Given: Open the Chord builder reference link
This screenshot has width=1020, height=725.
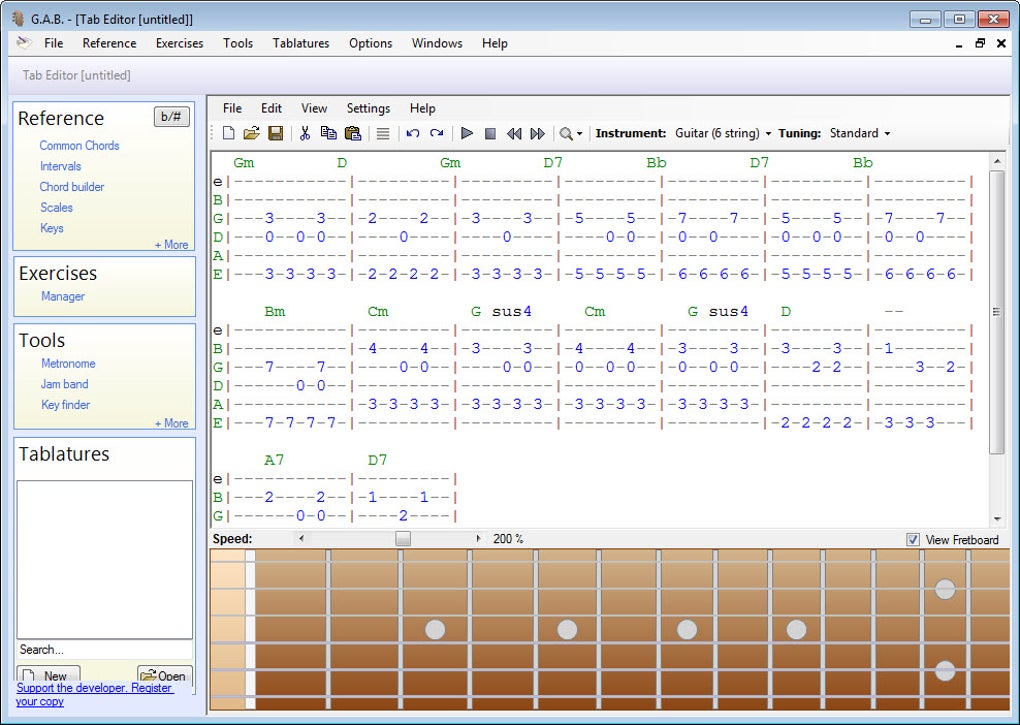Looking at the screenshot, I should tap(72, 187).
